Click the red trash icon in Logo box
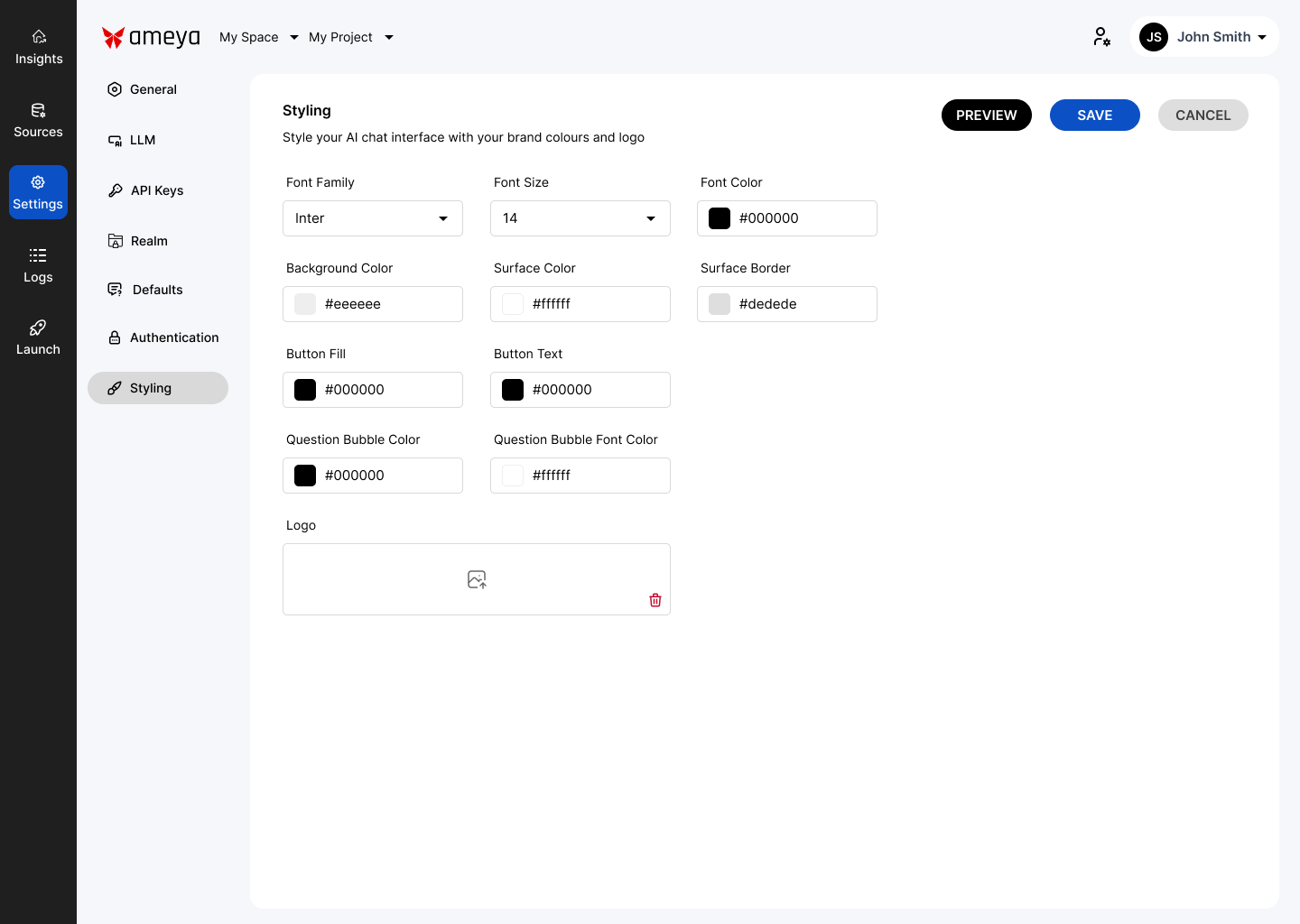Viewport: 1300px width, 924px height. pos(655,600)
